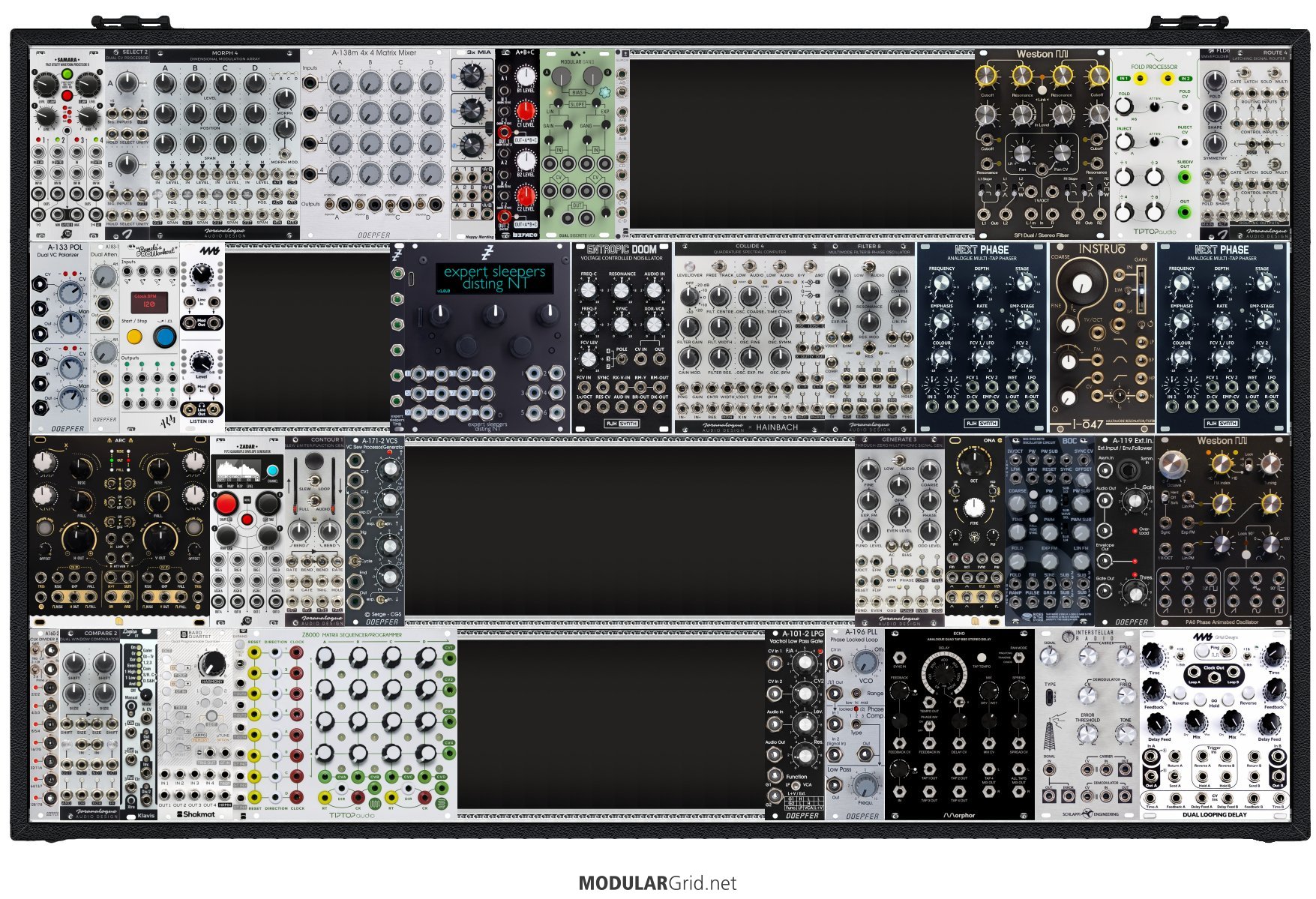Image resolution: width=1316 pixels, height=899 pixels.
Task: Select the Z8000 Matrix Sequencer module
Action: 352,724
